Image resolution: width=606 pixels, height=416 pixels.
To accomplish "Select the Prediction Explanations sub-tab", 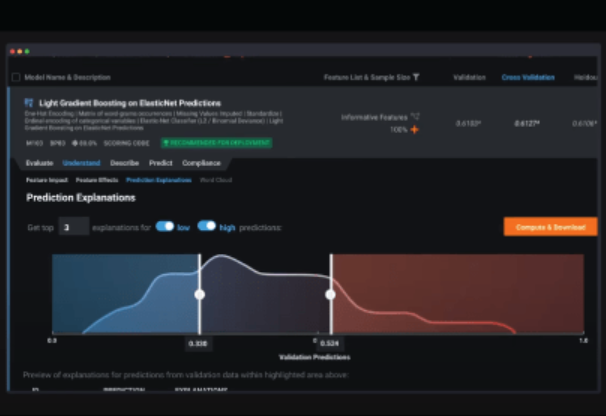I will (159, 180).
